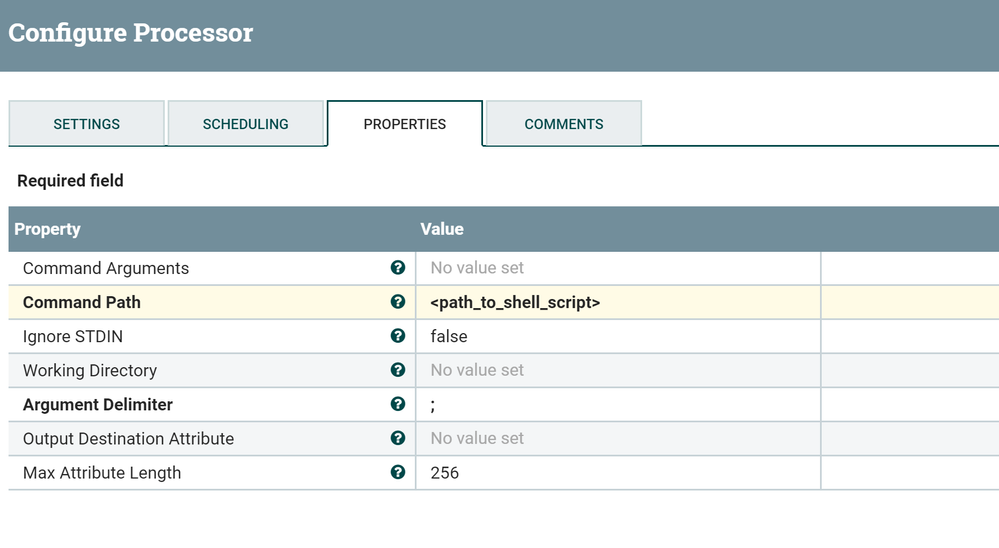Set the Output Destination Attribute value

click(x=617, y=438)
